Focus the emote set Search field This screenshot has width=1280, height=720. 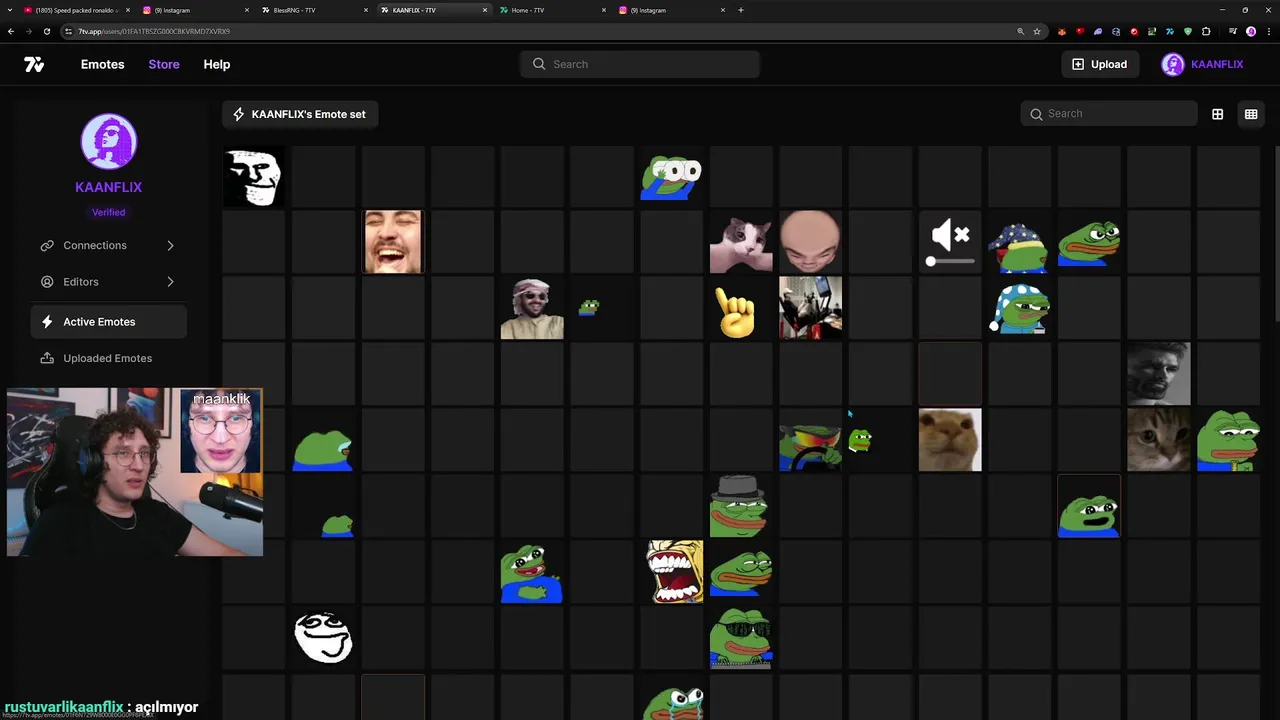tap(1109, 114)
